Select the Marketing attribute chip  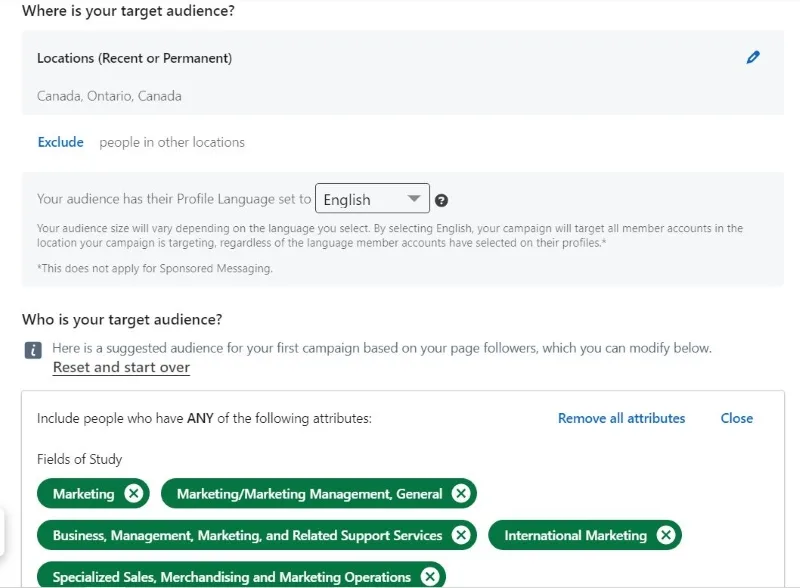click(84, 494)
